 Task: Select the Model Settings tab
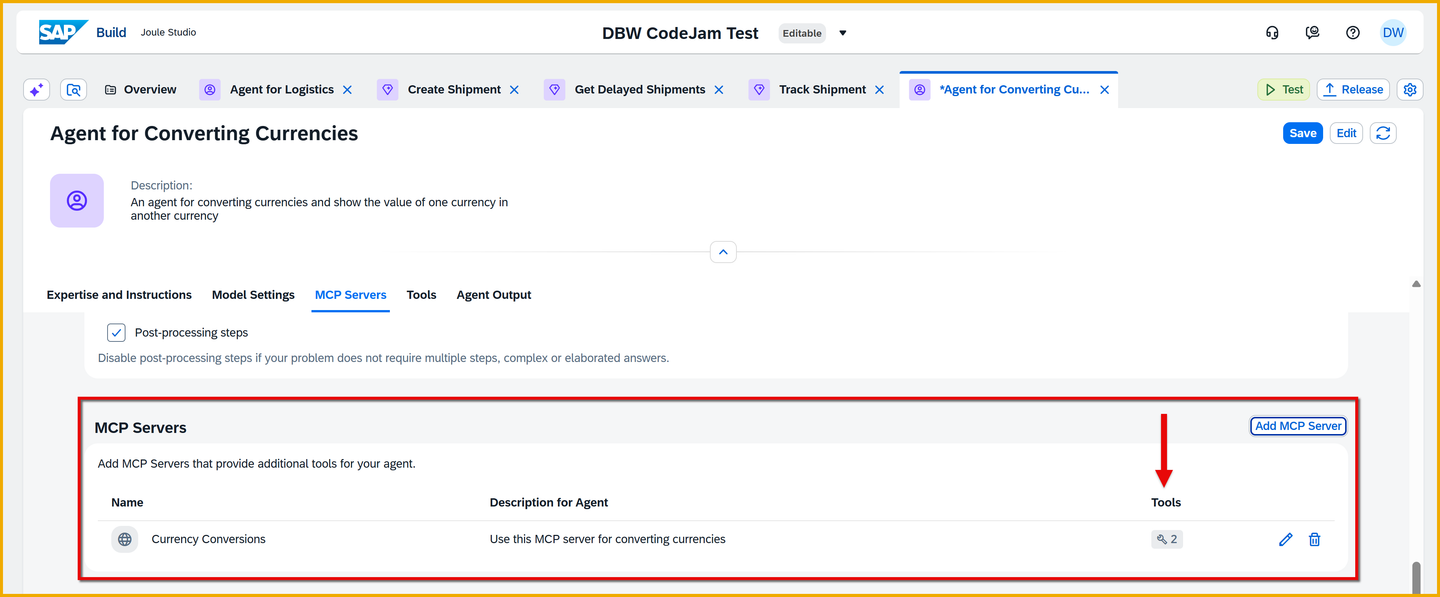coord(253,295)
